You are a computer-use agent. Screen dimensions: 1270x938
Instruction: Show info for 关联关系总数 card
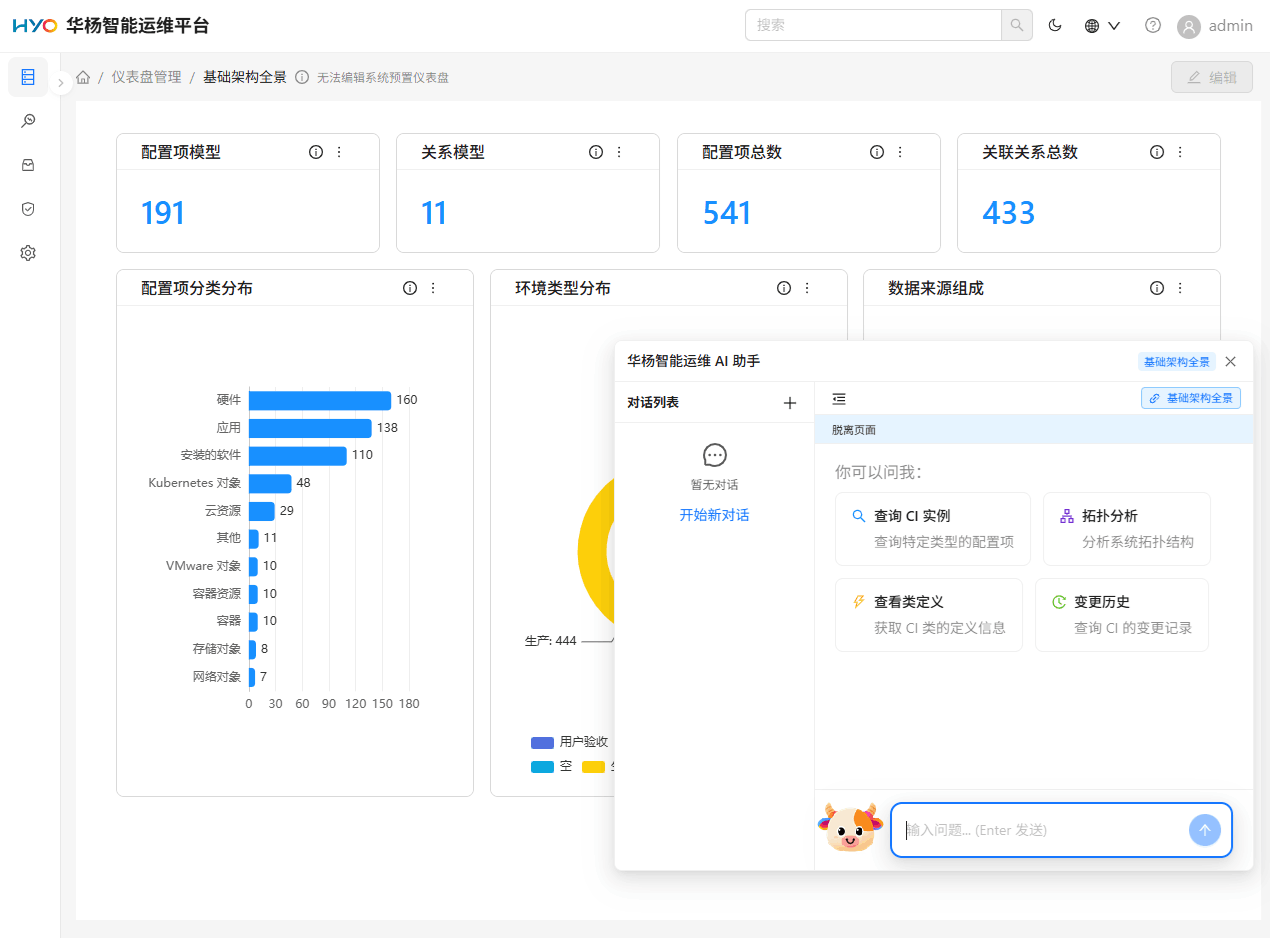(x=1157, y=152)
